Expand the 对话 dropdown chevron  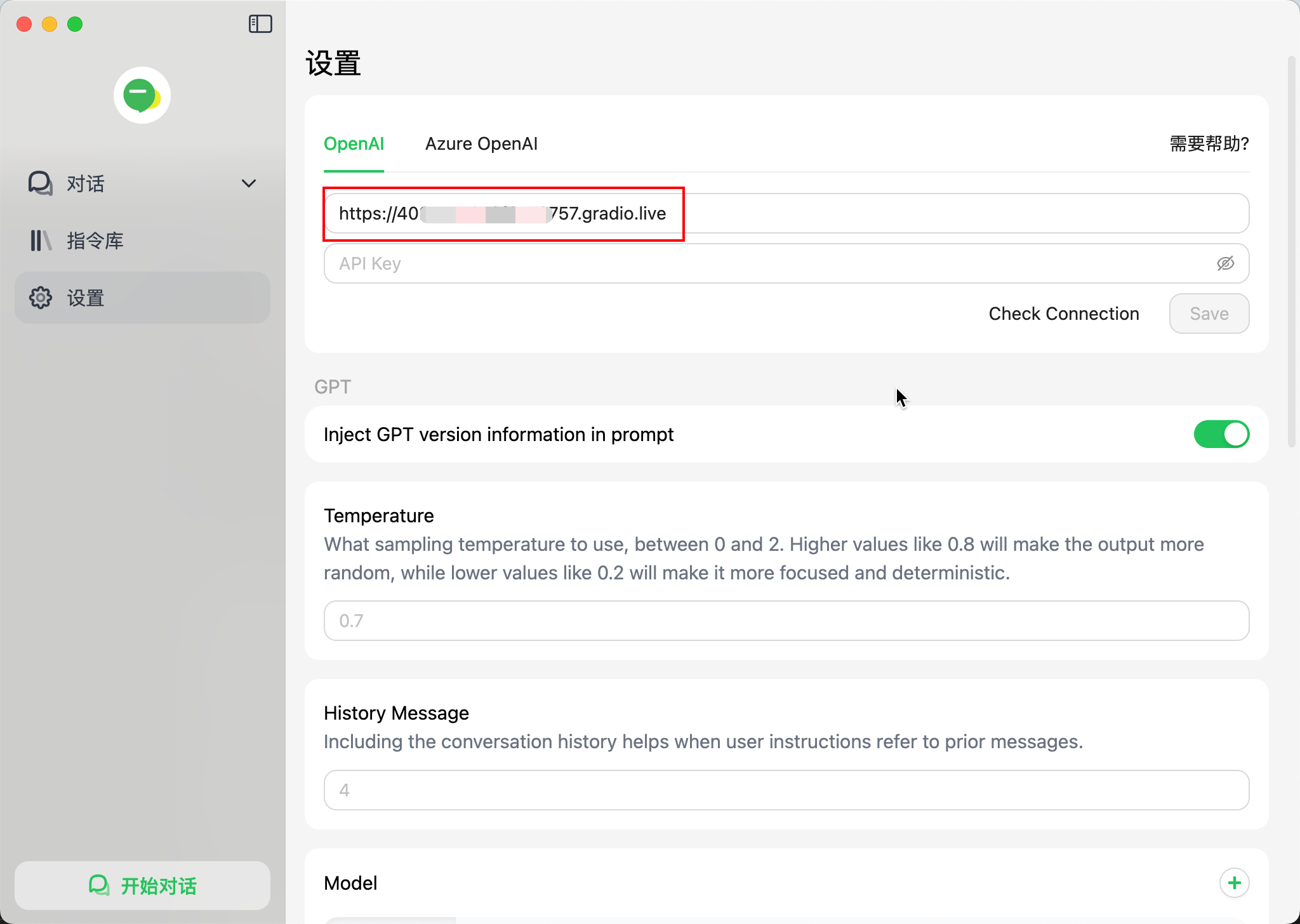(x=249, y=183)
